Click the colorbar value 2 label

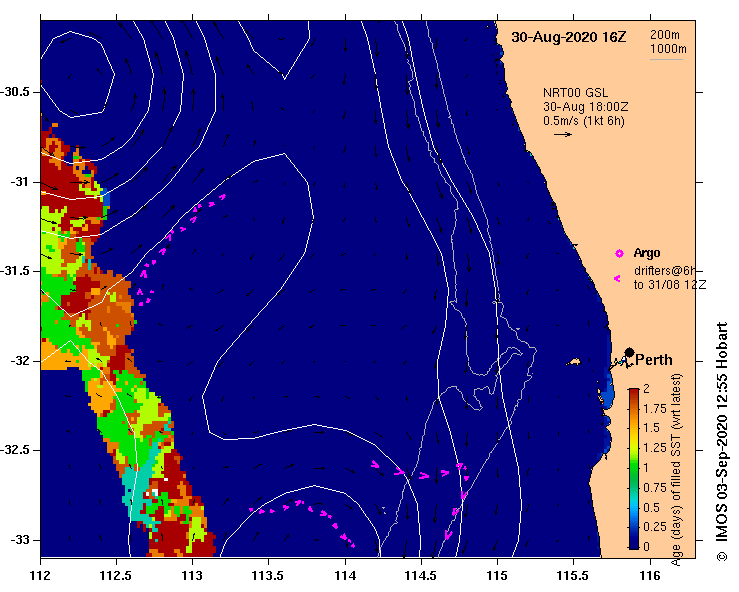(x=646, y=388)
